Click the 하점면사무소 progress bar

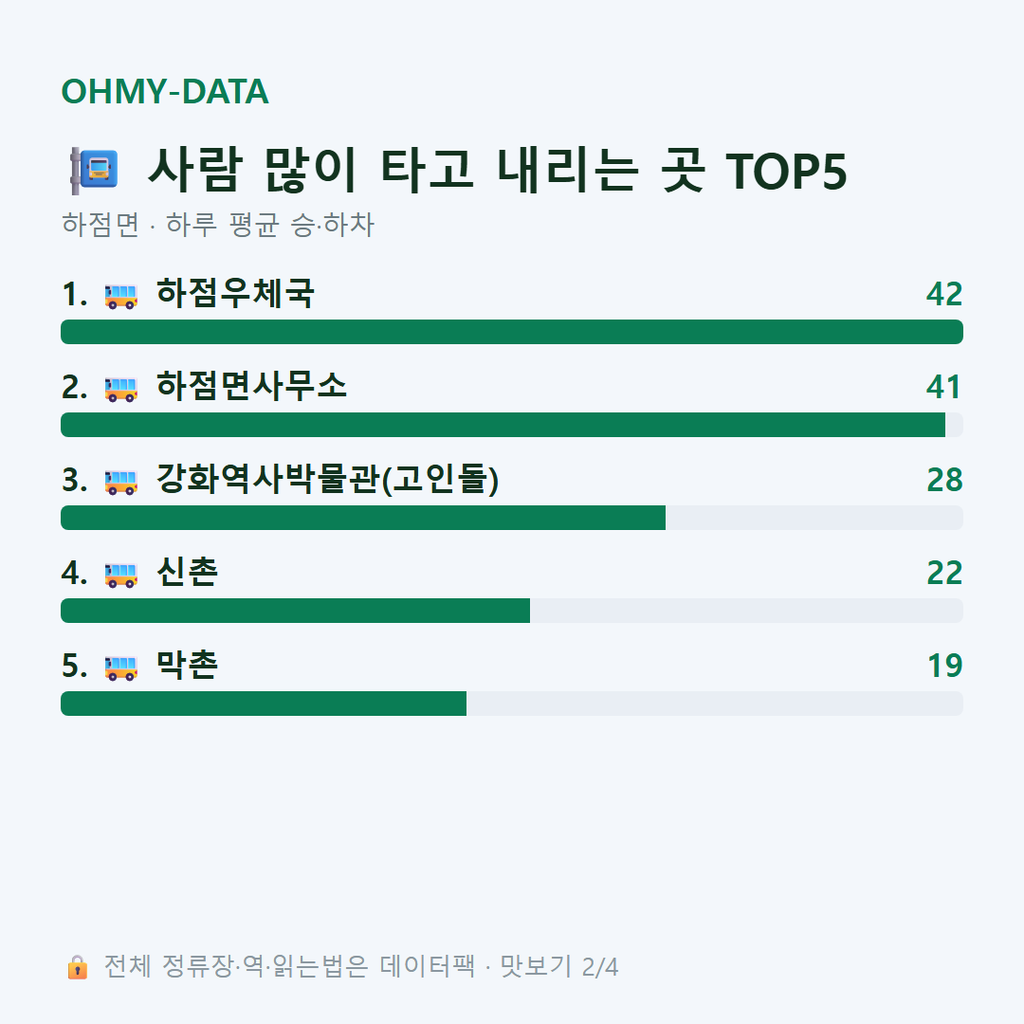[512, 424]
